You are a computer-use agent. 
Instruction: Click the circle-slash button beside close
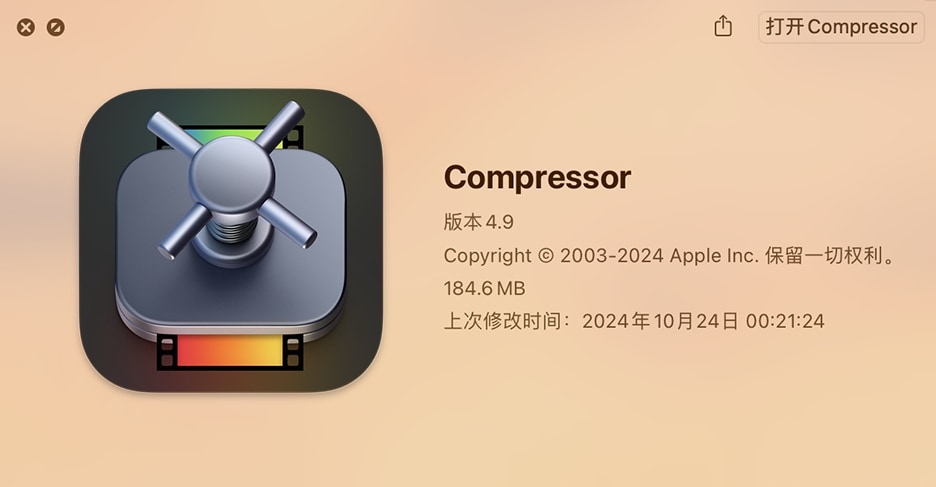[56, 27]
